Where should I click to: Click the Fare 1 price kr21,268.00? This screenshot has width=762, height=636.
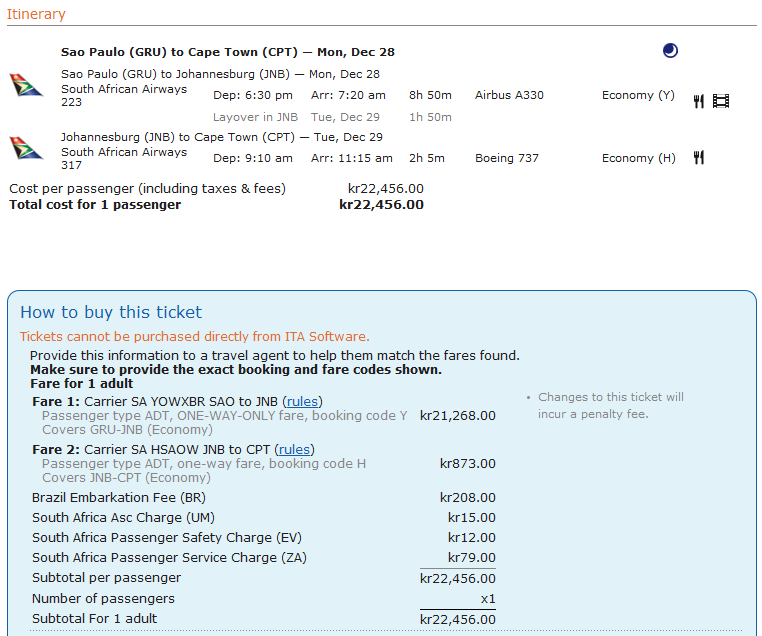click(457, 415)
